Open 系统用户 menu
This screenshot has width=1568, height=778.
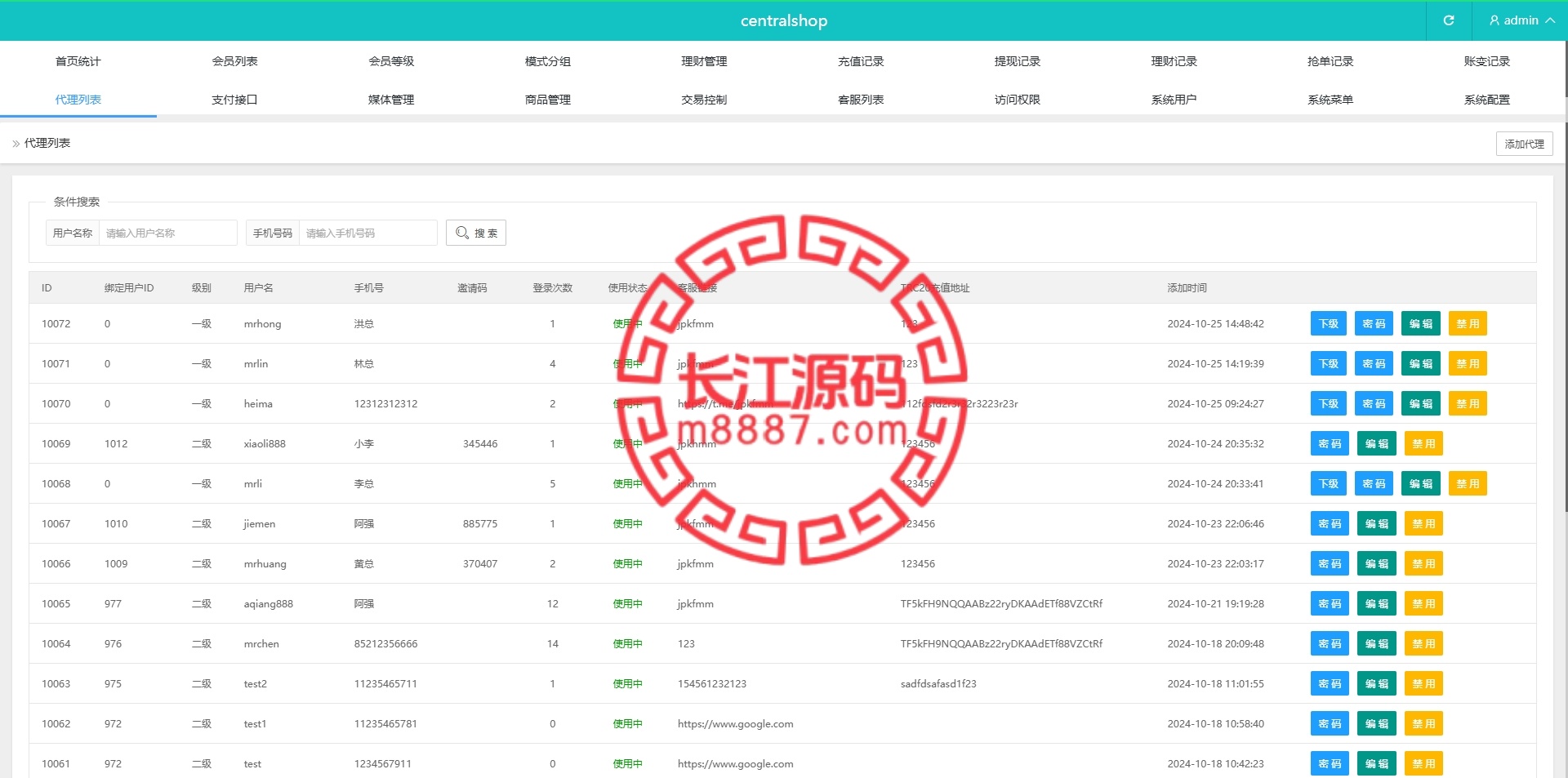click(1174, 100)
